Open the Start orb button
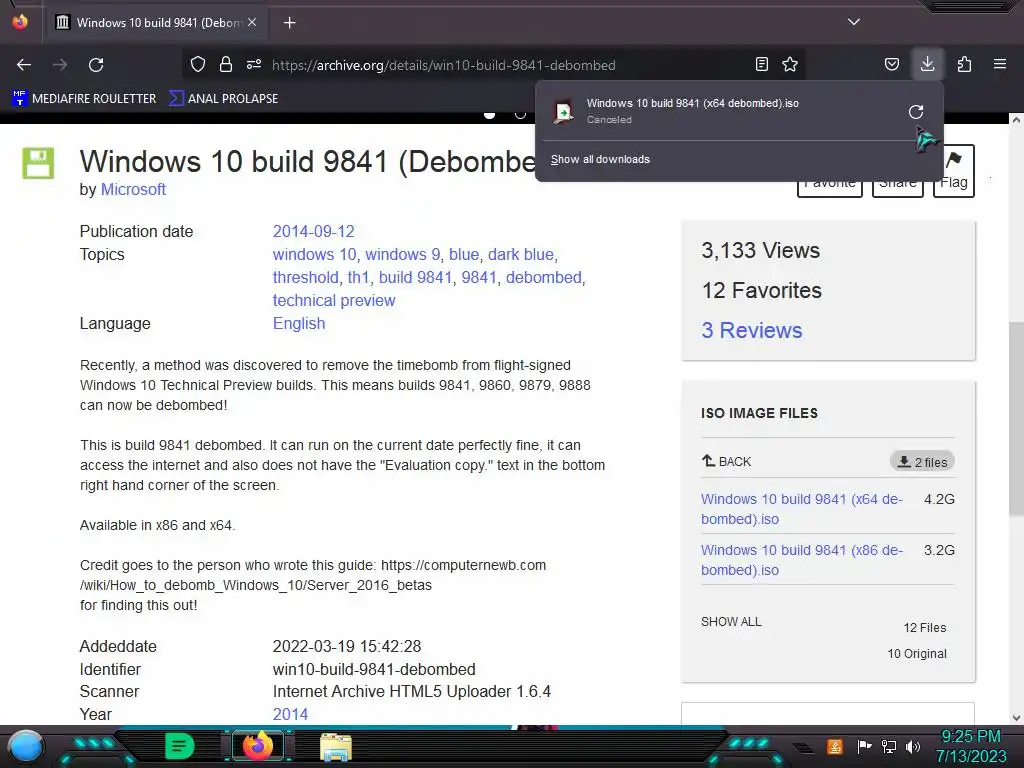This screenshot has width=1024, height=768. coord(26,747)
